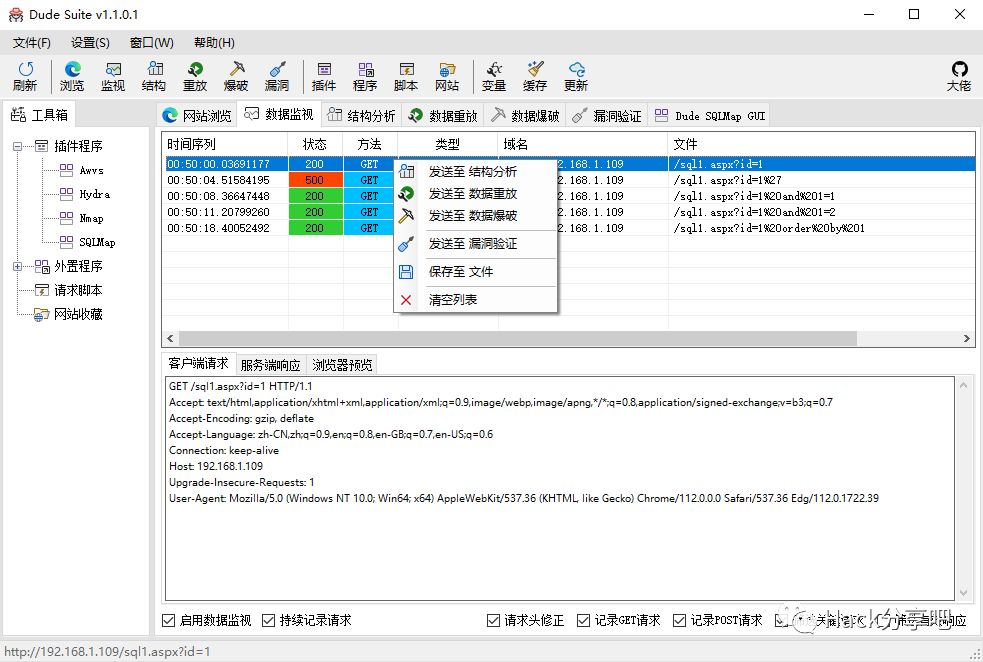The width and height of the screenshot is (983, 662).
Task: Click inside the client request text area
Action: [560, 488]
